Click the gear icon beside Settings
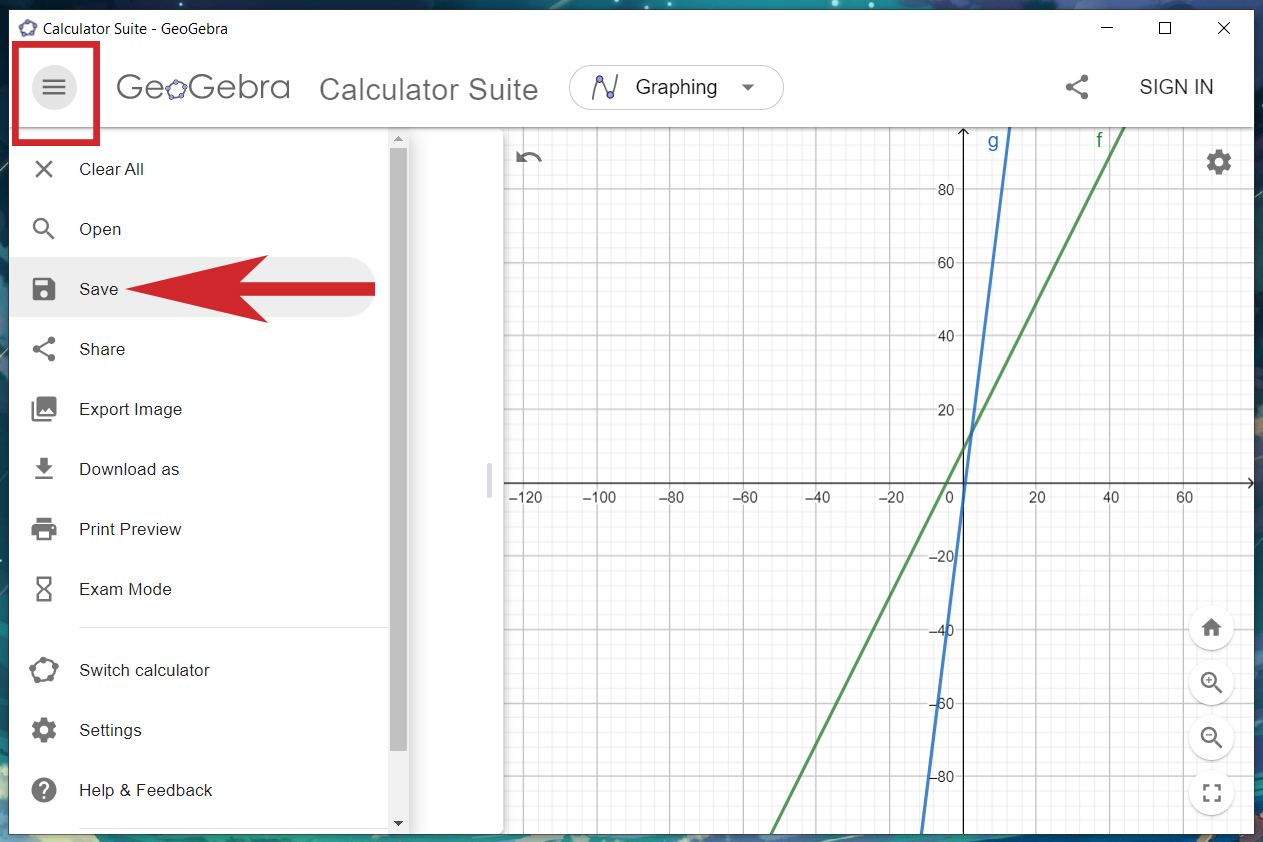Viewport: 1263px width, 842px height. [44, 730]
